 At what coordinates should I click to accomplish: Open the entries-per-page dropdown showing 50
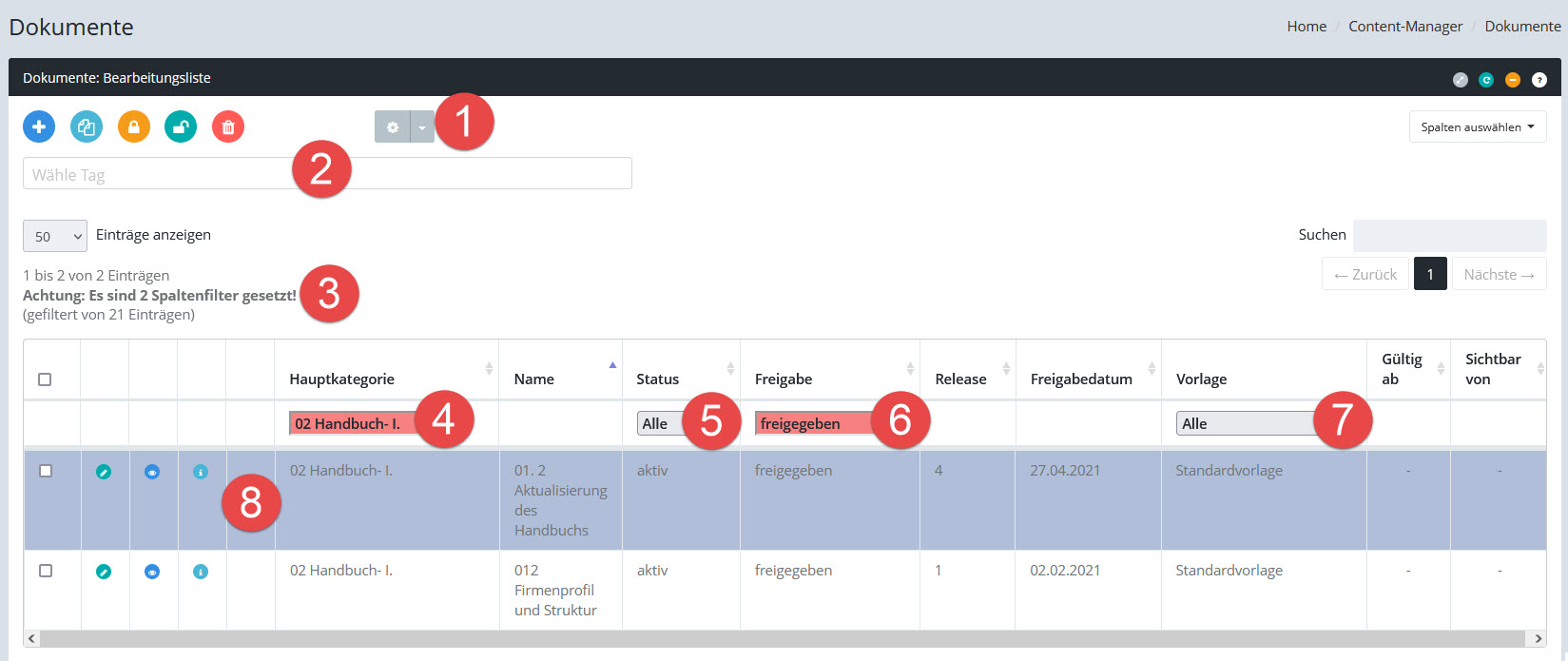click(x=55, y=236)
